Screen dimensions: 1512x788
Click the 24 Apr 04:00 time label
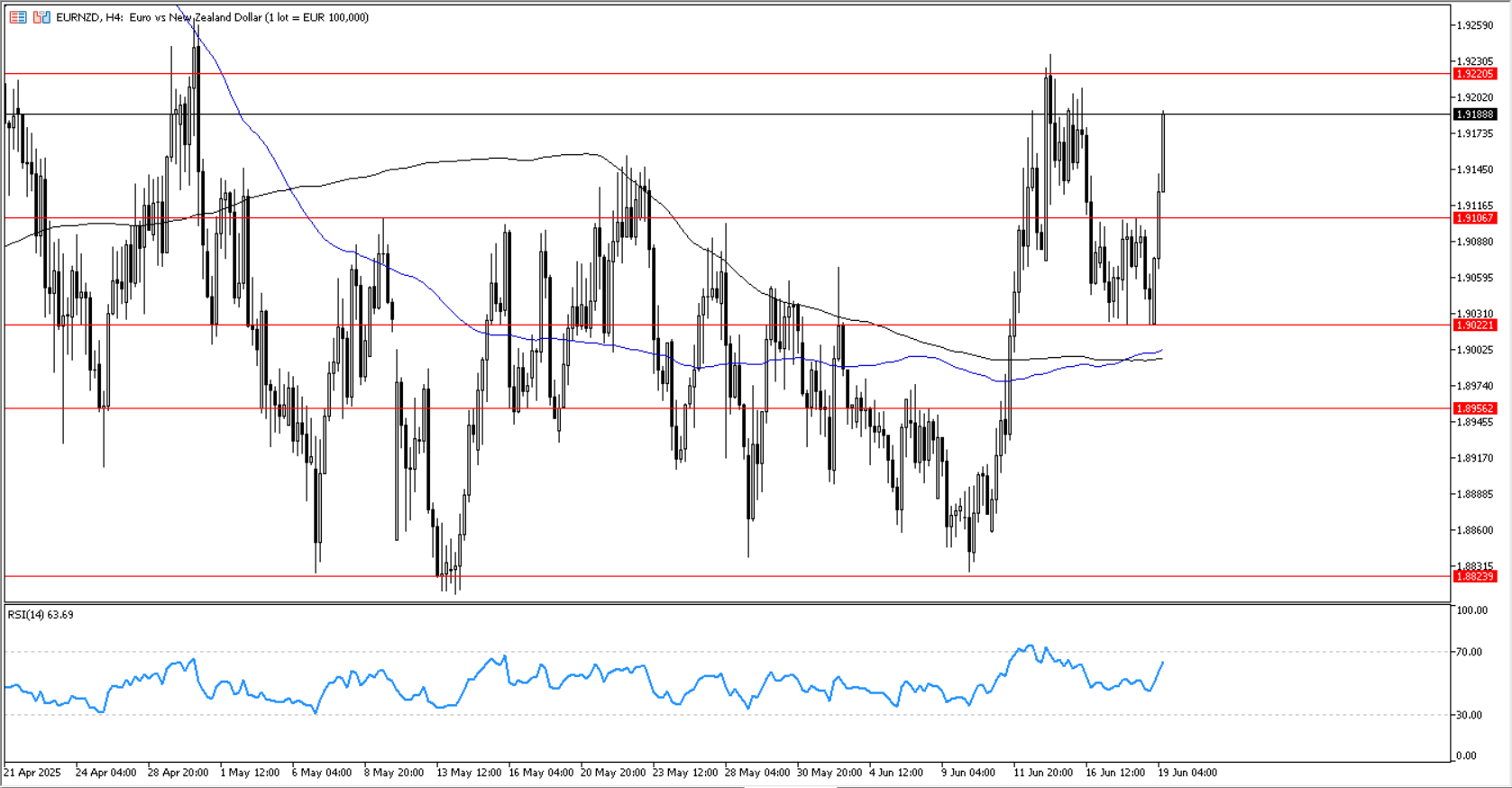(x=106, y=773)
